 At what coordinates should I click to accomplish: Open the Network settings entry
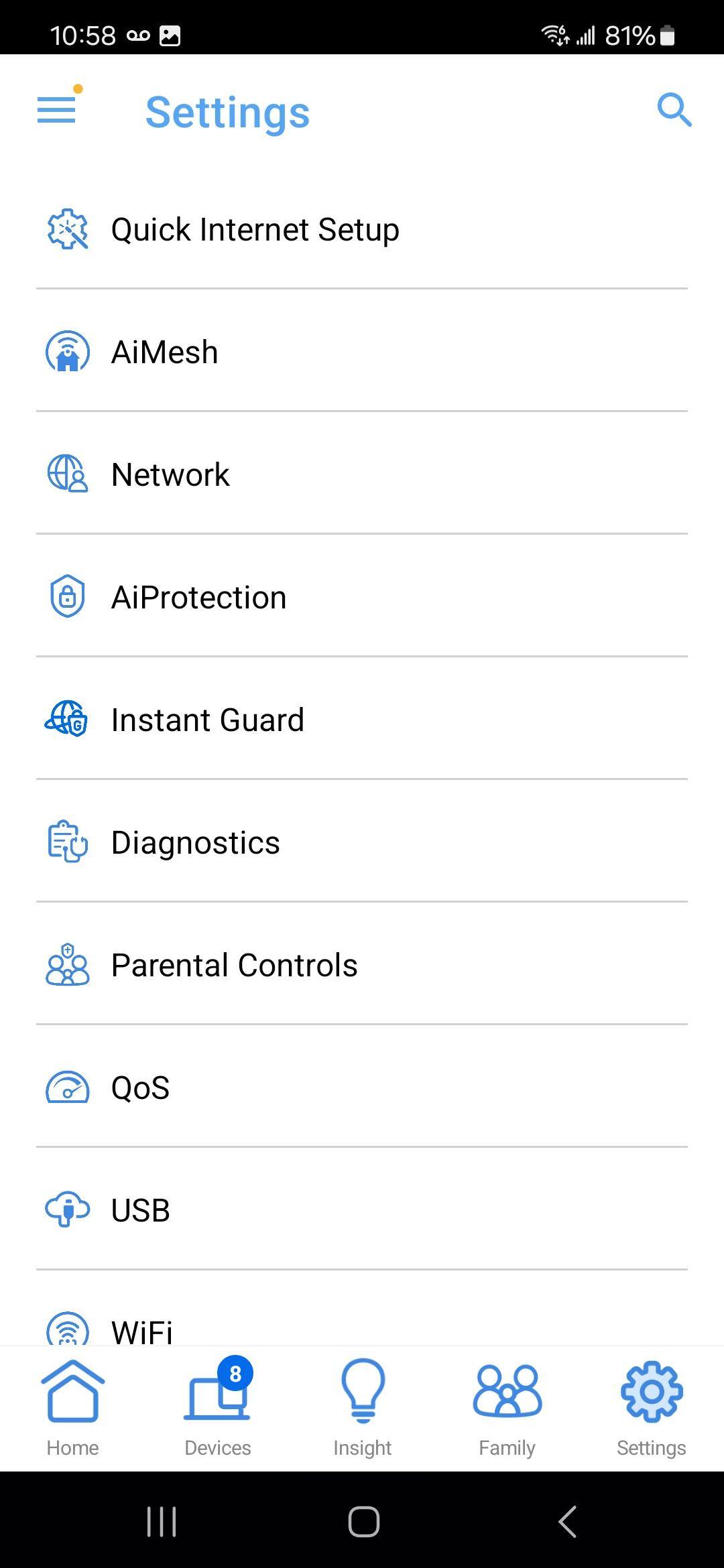coord(170,474)
